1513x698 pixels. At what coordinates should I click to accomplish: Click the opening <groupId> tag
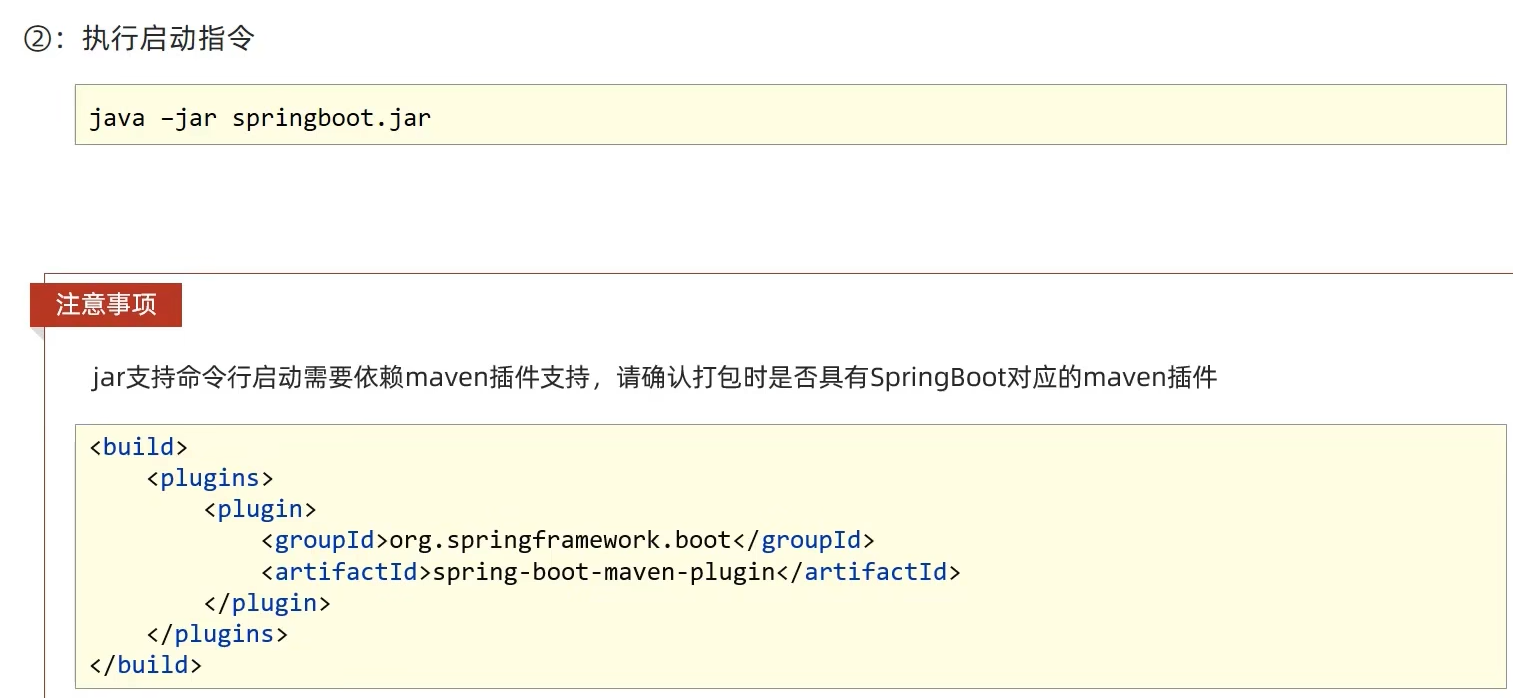(x=324, y=541)
